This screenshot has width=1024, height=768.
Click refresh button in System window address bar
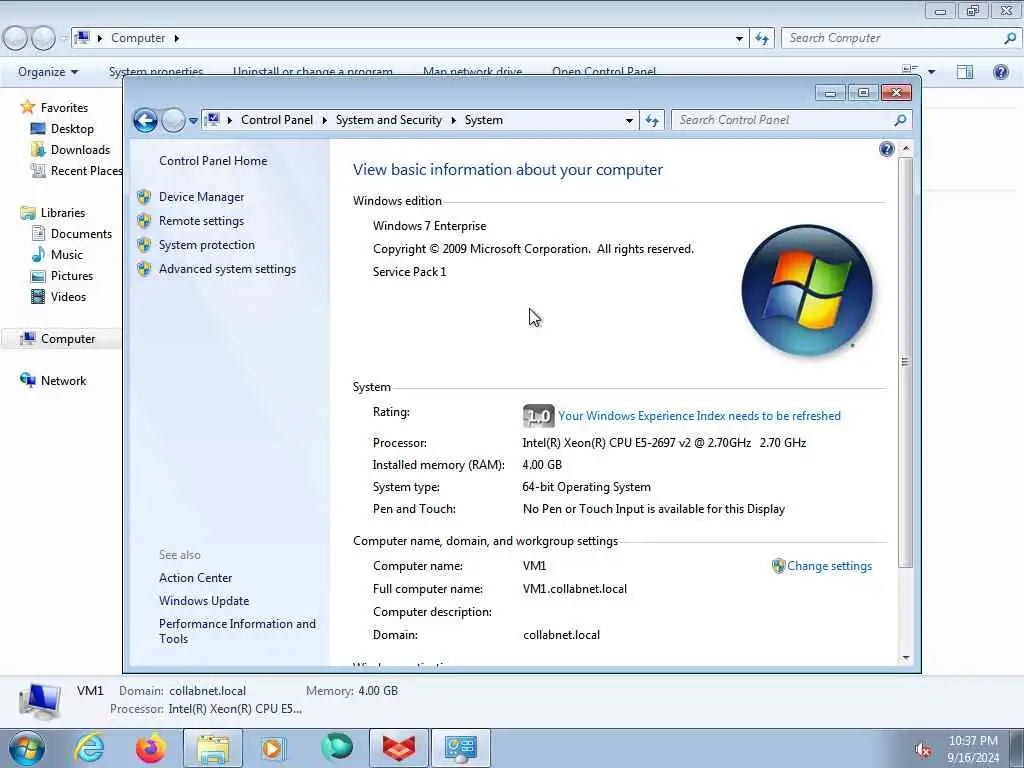tap(652, 120)
